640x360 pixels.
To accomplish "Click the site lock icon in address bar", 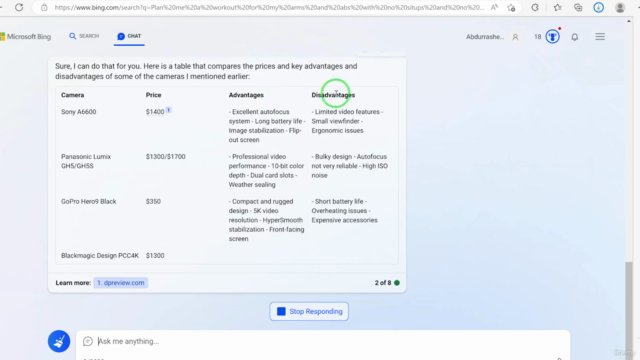I will tap(44, 7).
